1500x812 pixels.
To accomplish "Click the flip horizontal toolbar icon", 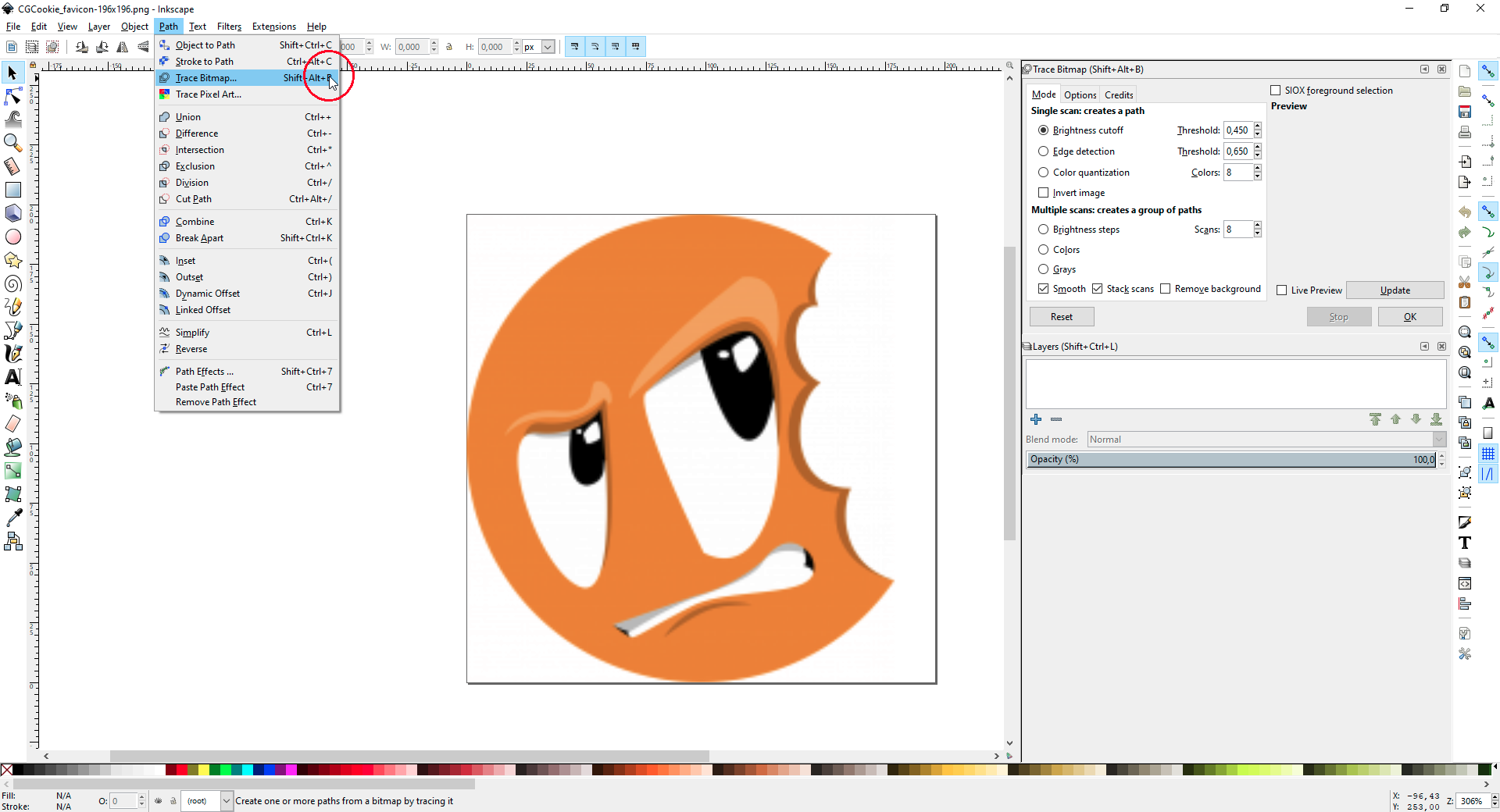I will pos(123,47).
